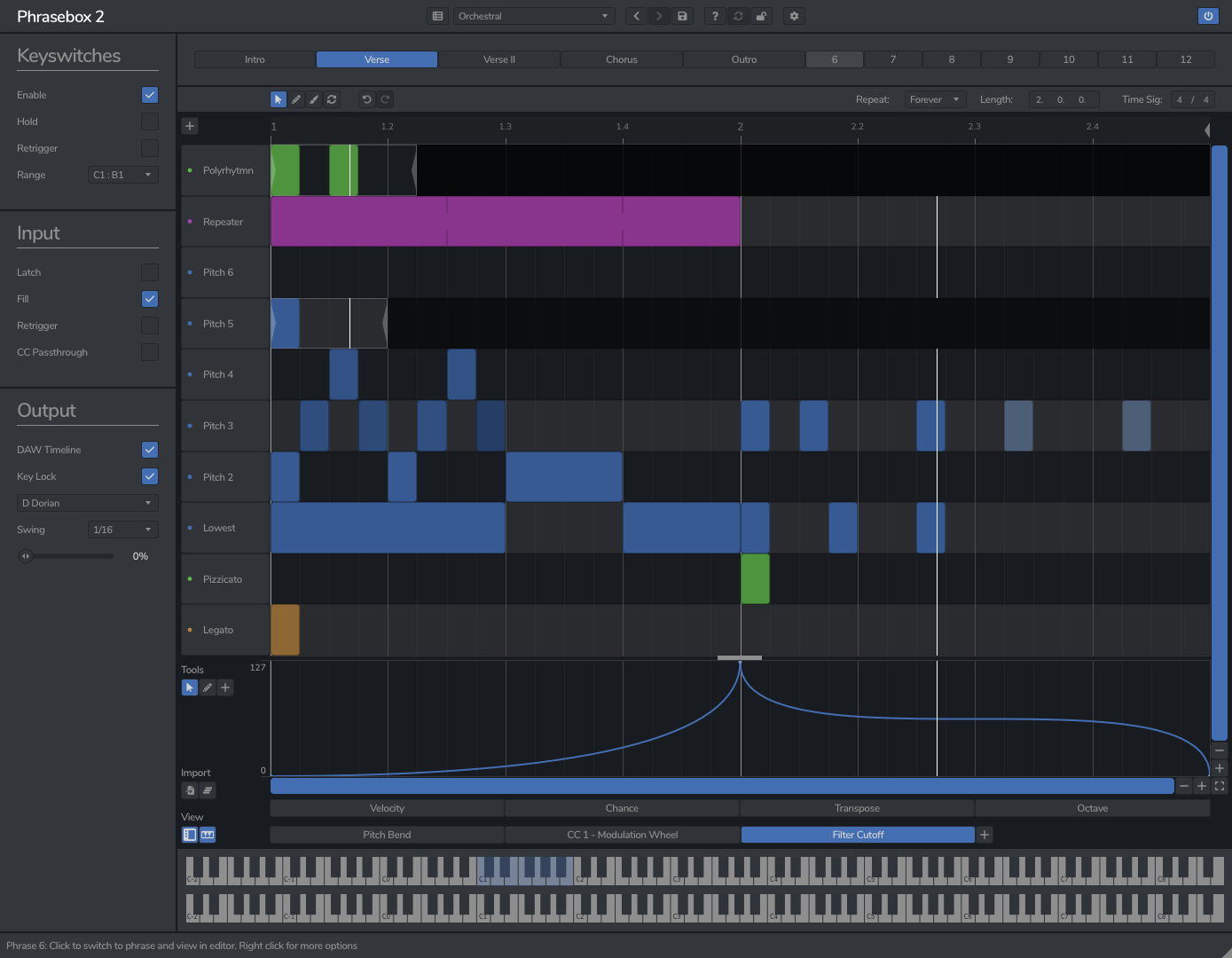
Task: Open the Orchestral preset dropdown
Action: click(x=533, y=16)
